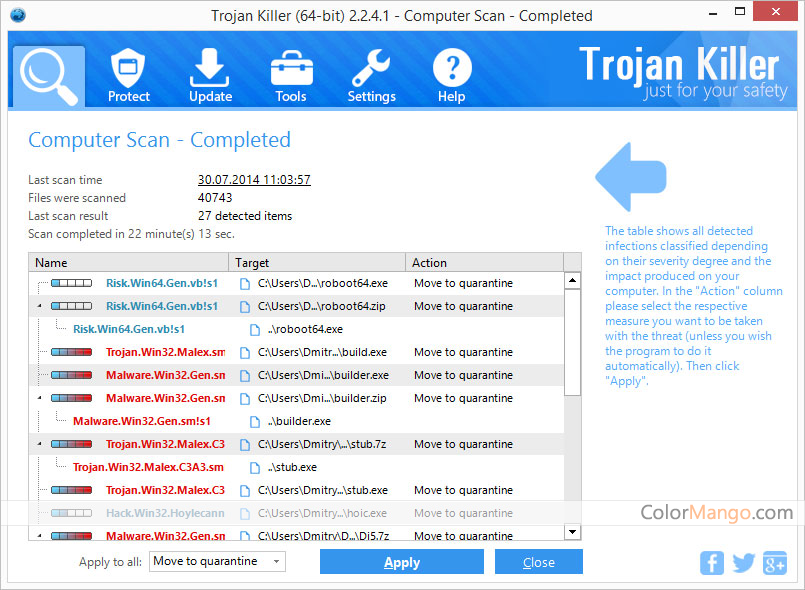Screen dimensions: 805x590
Task: Click the severity bar in the builder.zip row
Action: coord(71,398)
